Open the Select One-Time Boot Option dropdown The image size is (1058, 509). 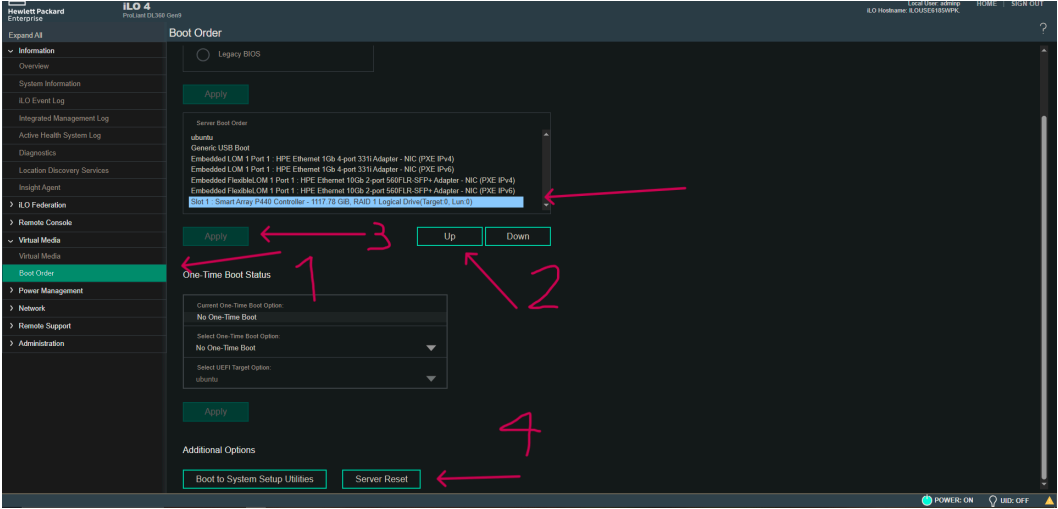point(315,348)
